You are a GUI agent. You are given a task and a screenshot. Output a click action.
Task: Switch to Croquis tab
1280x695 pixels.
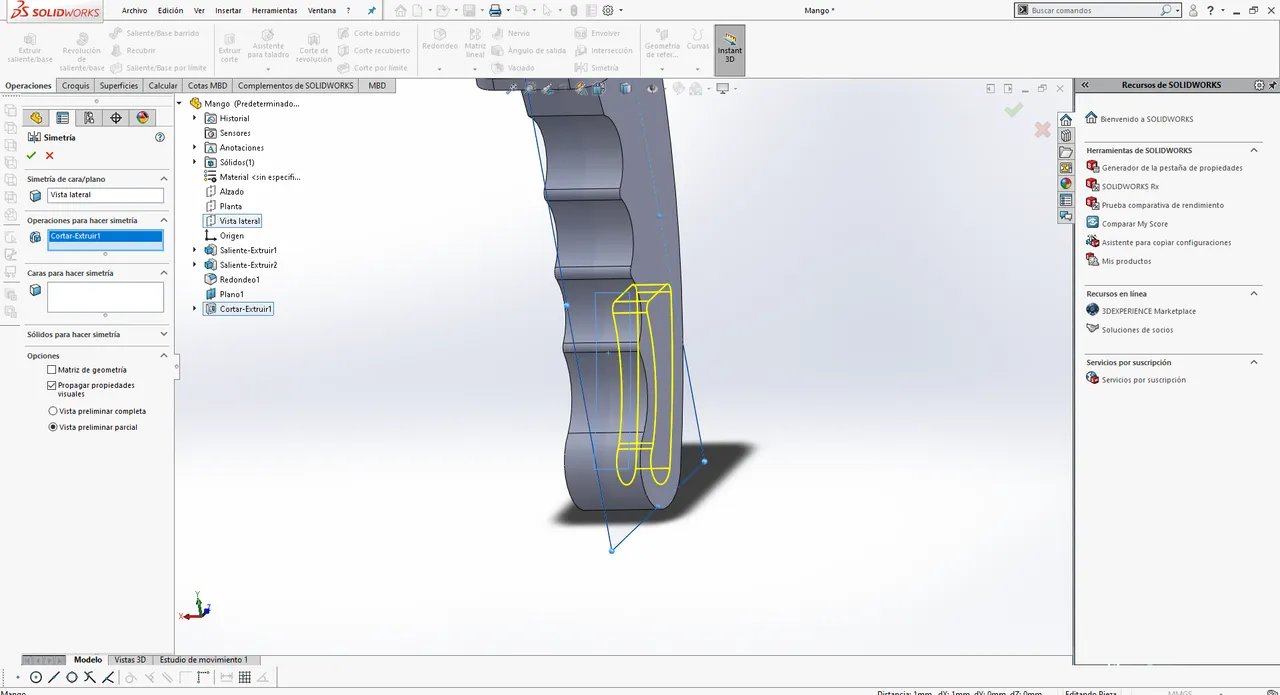click(76, 86)
